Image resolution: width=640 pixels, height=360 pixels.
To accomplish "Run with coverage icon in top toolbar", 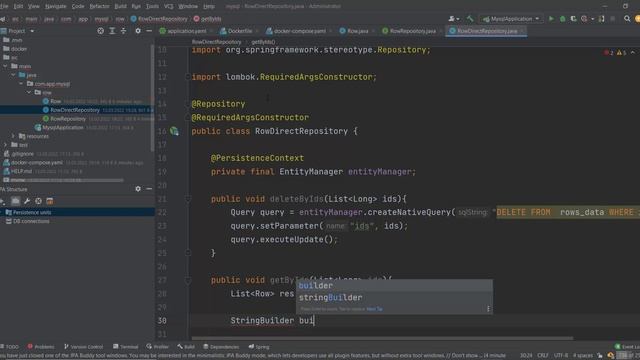I will coord(573,19).
